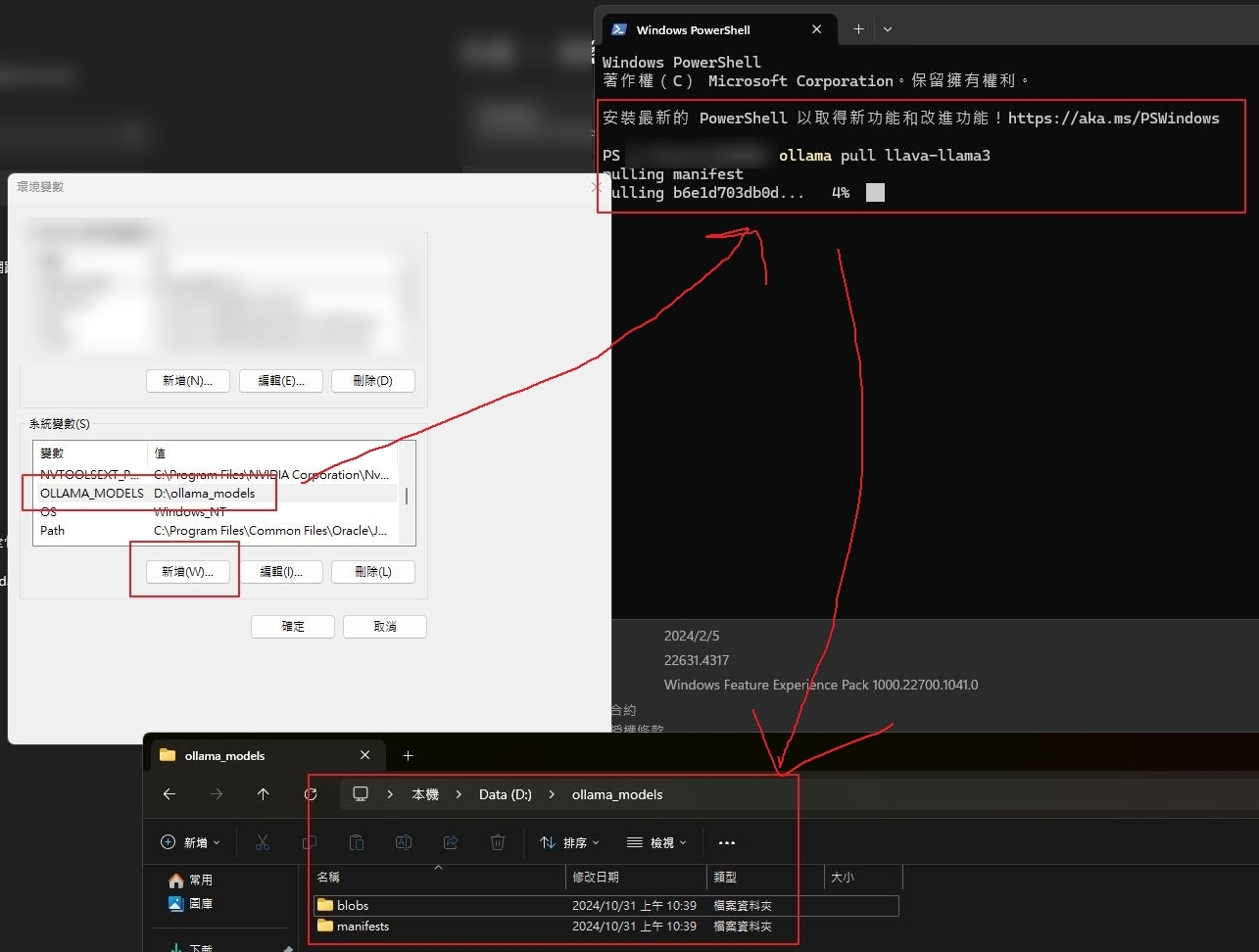This screenshot has width=1259, height=952.
Task: Close the ollama_models Explorer tab
Action: pos(364,755)
